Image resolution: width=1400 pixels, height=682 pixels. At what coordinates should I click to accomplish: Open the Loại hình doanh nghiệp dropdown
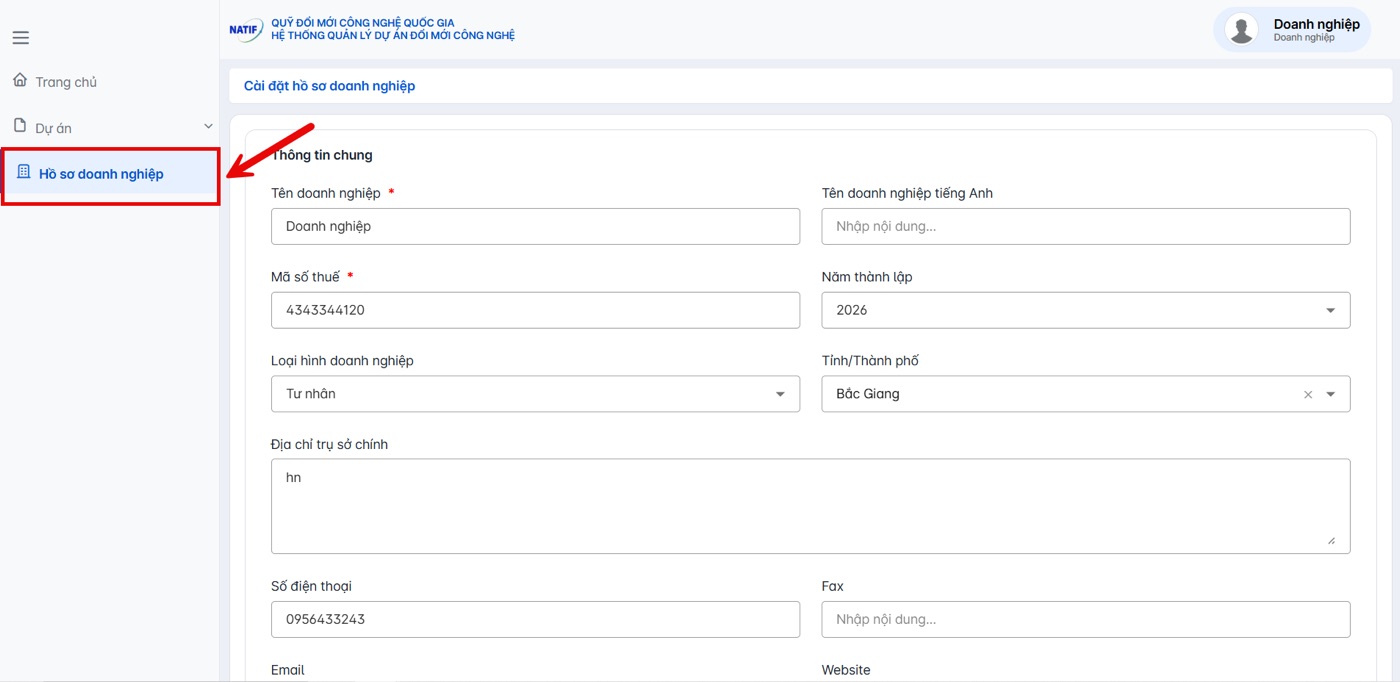pos(535,394)
